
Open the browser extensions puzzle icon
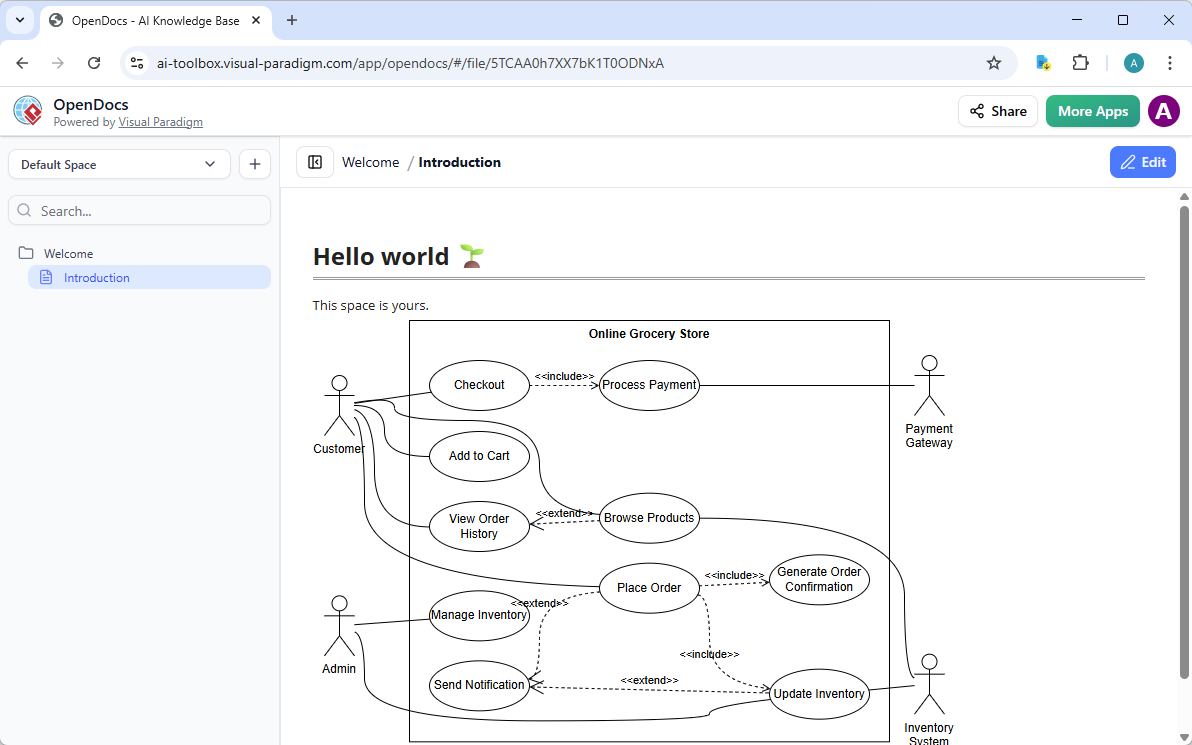(1080, 62)
